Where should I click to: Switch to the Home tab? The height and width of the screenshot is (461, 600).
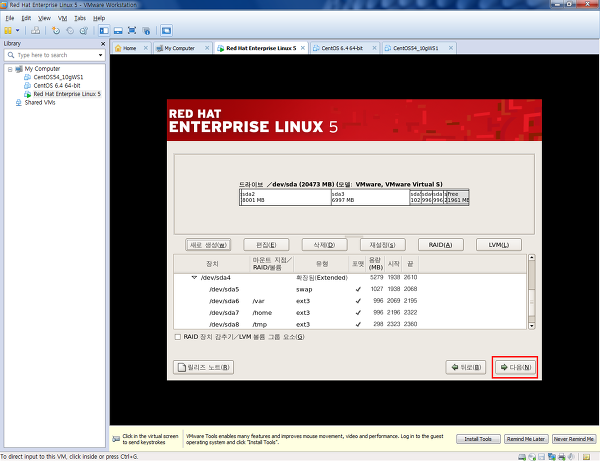[x=129, y=48]
